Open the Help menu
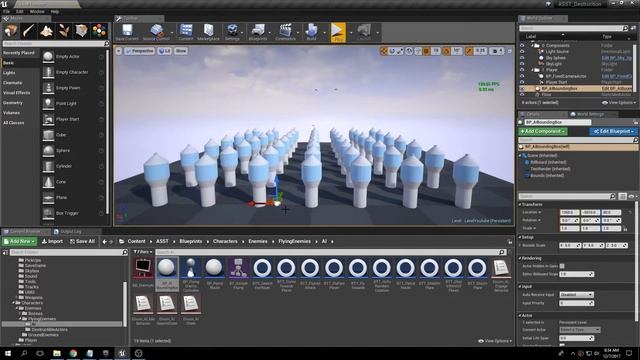The height and width of the screenshot is (360, 640). point(55,12)
